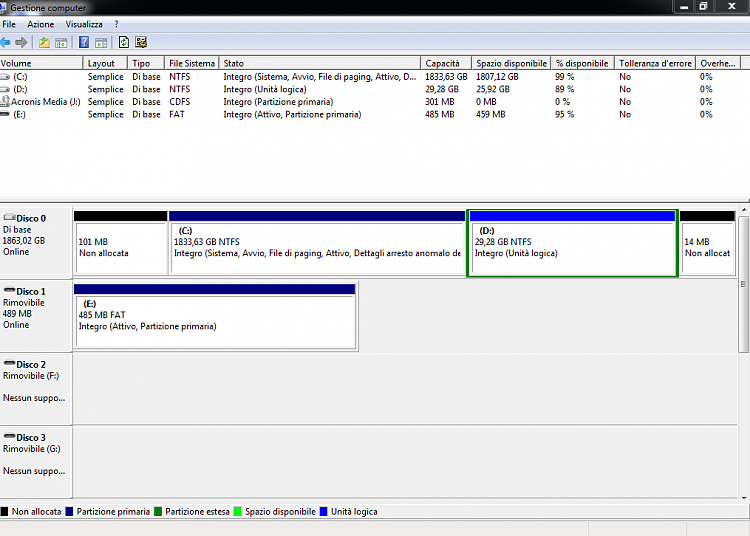Sort by the Layout column header
The image size is (750, 536).
(x=105, y=63)
